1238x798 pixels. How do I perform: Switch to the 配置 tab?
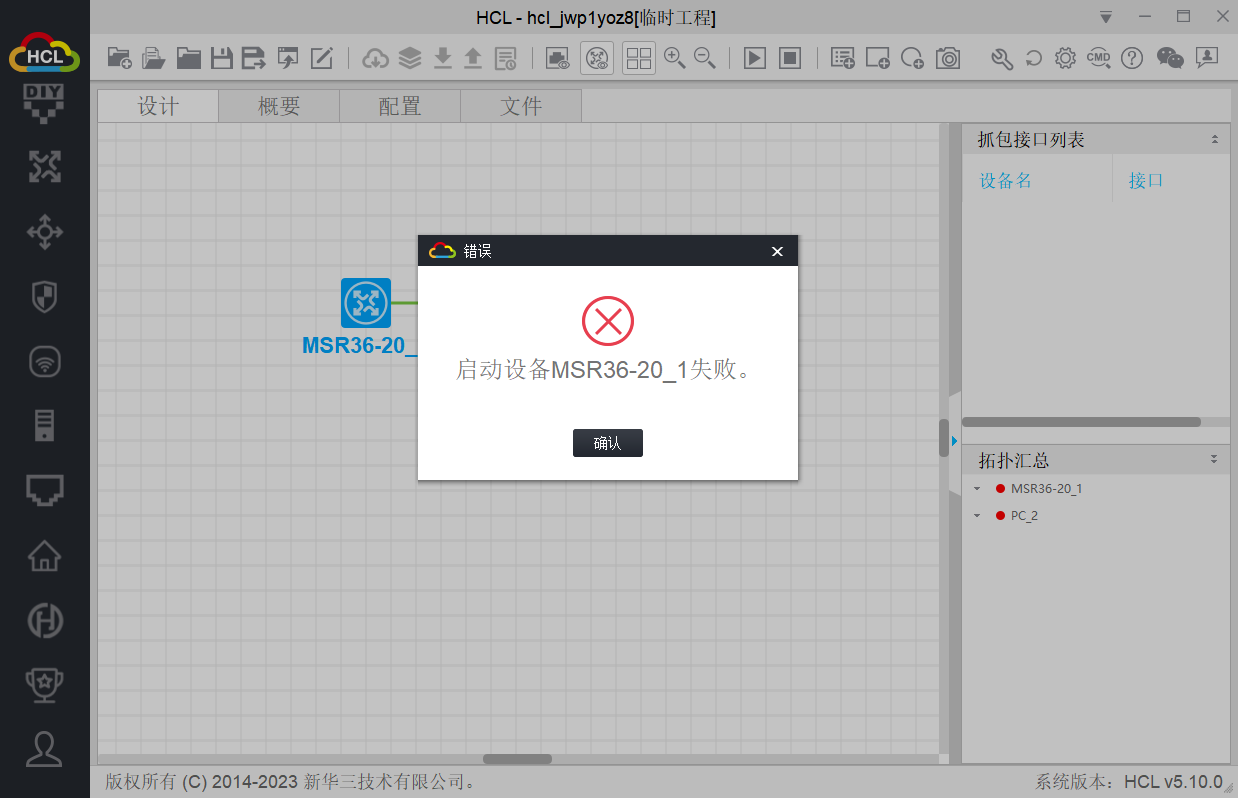(x=400, y=106)
